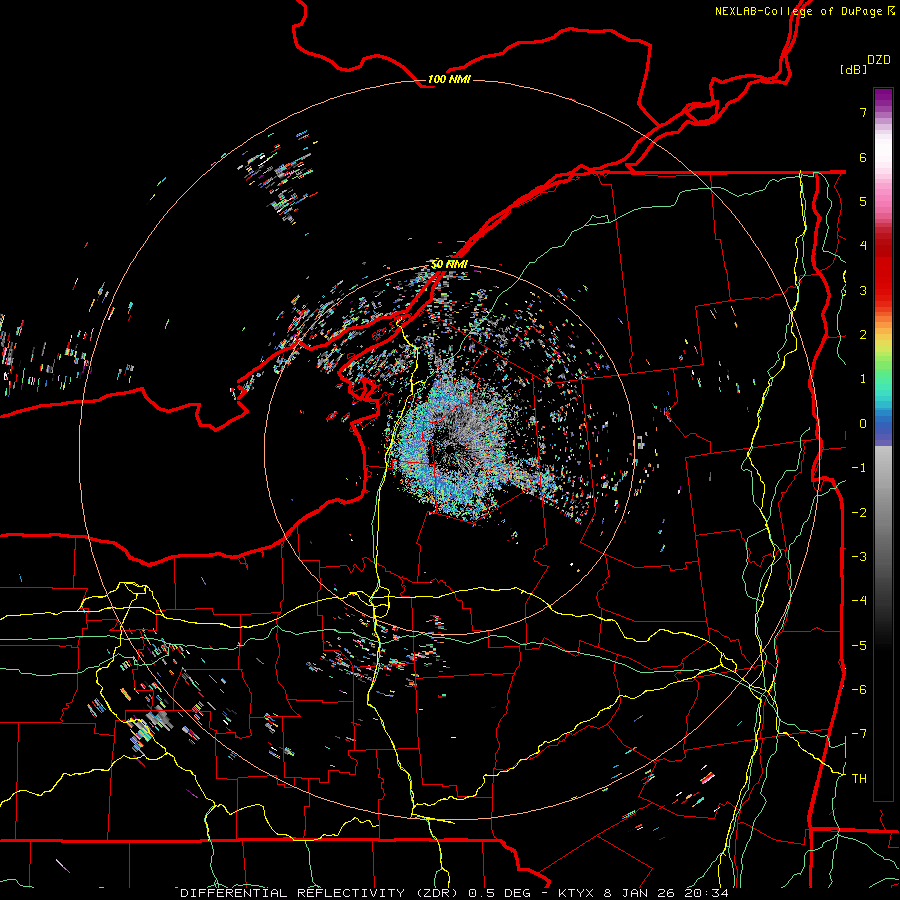
Task: Click the "100 NMI" range ring label
Action: [x=449, y=79]
